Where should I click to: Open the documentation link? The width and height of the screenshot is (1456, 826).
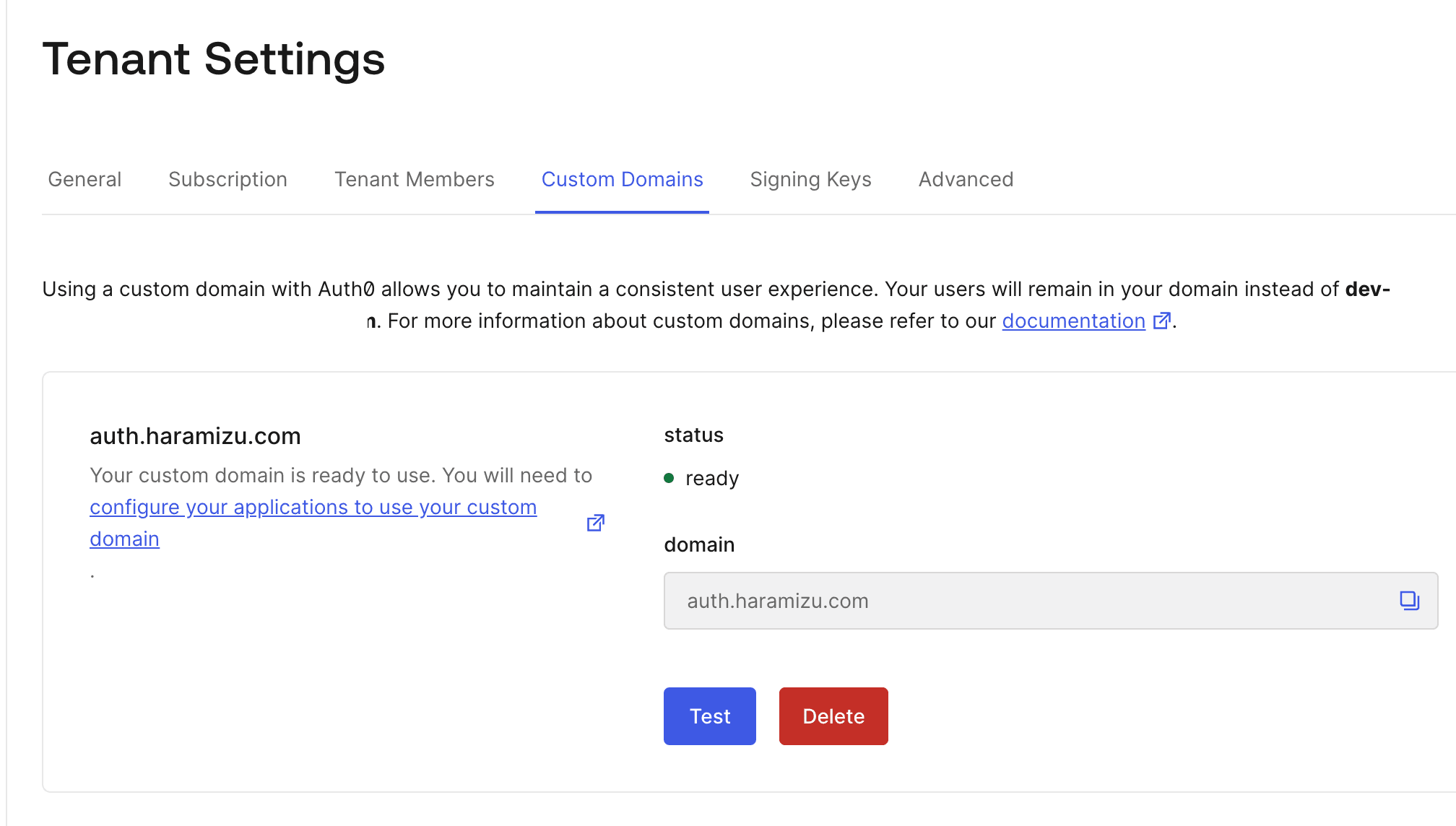point(1073,321)
